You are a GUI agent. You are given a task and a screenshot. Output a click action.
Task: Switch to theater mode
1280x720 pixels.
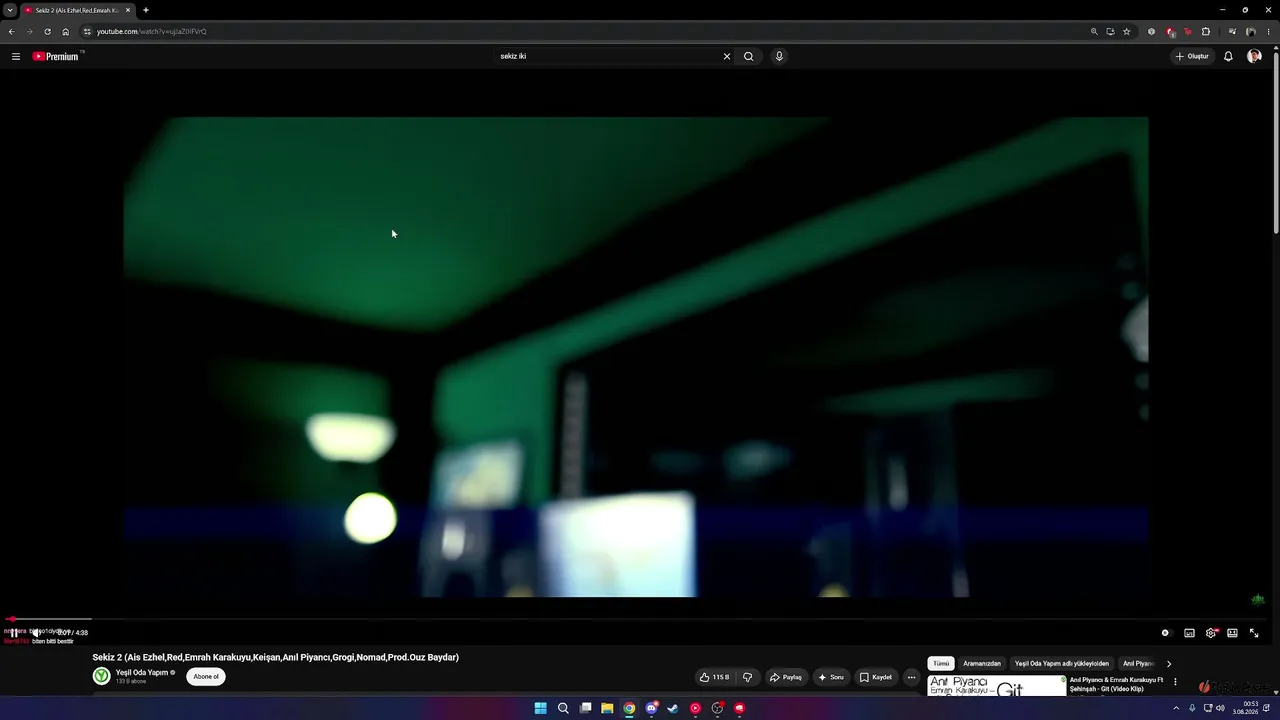click(1232, 633)
